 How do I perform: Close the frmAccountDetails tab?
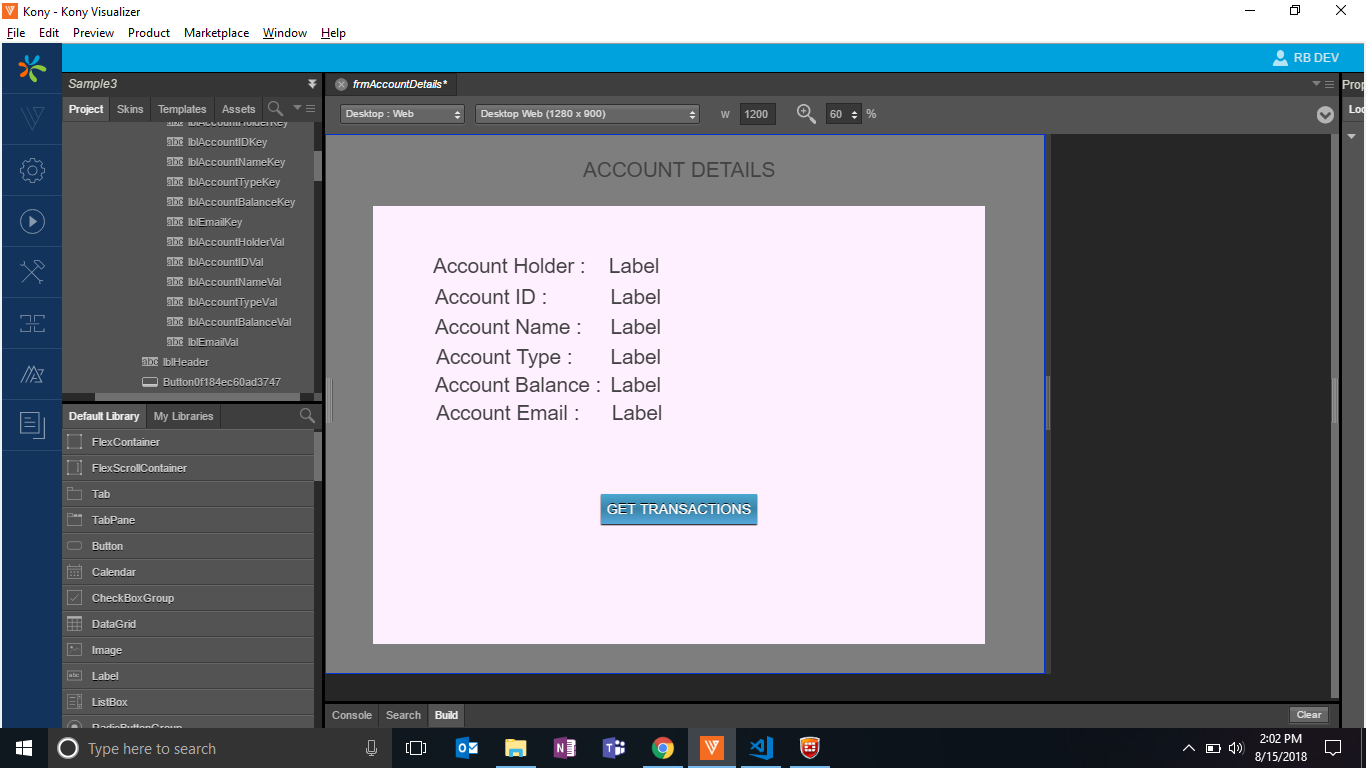341,84
